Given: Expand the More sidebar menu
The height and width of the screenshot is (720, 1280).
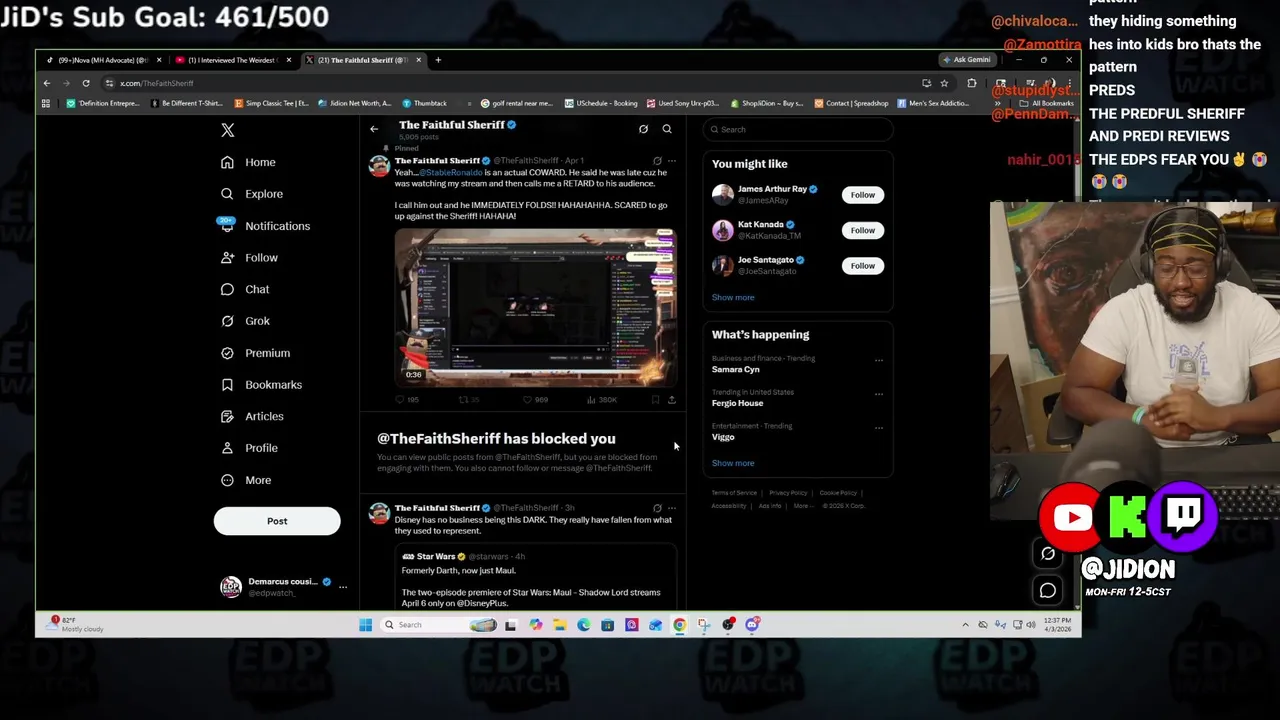Looking at the screenshot, I should click(x=246, y=480).
